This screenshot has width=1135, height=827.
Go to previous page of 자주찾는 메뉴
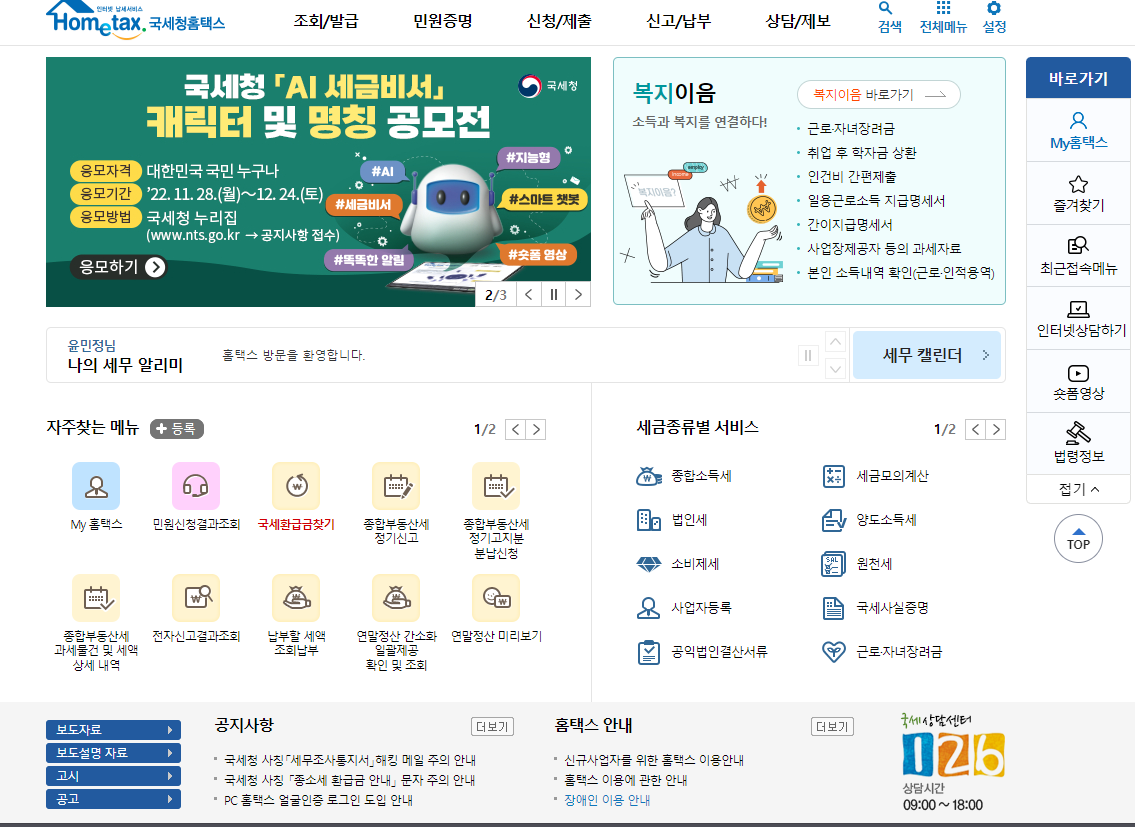click(x=515, y=429)
